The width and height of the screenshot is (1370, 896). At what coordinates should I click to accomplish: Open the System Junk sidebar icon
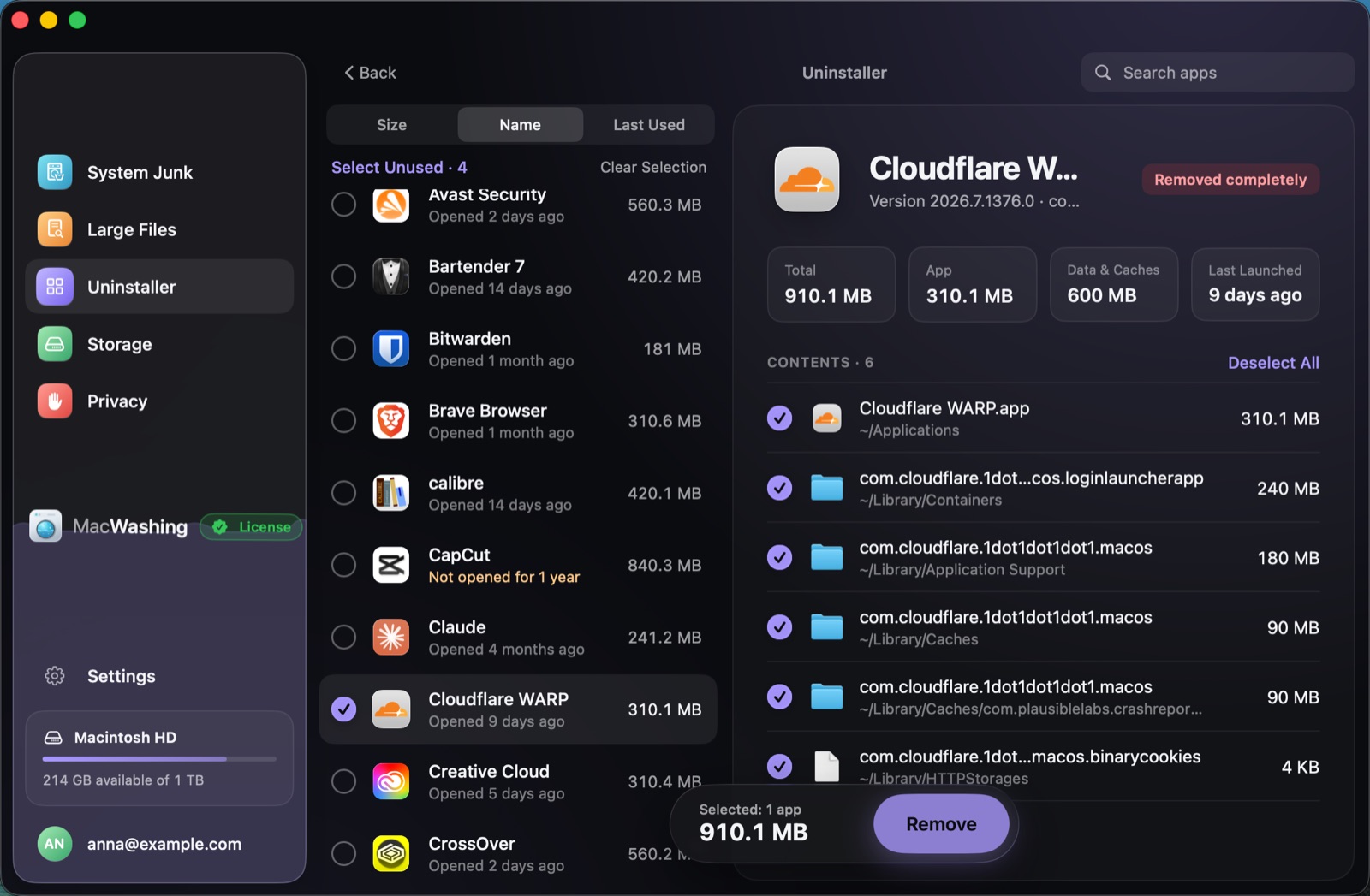pos(55,172)
